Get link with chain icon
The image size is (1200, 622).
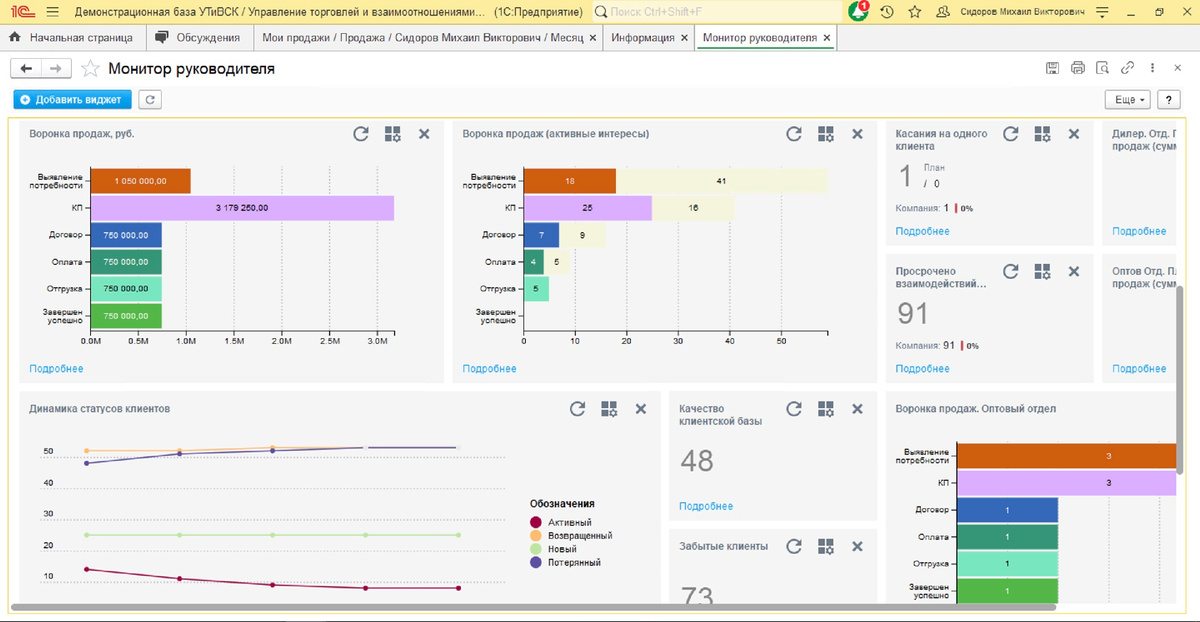tap(1127, 68)
